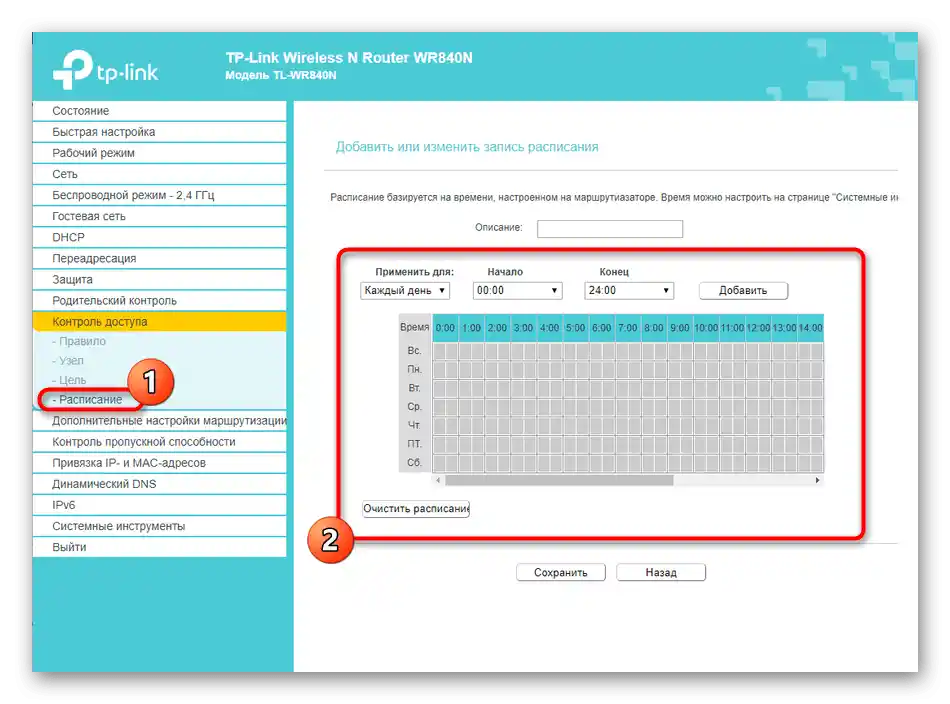Click schedule scrollbar left arrow
Image resolution: width=950 pixels, height=704 pixels.
[439, 480]
